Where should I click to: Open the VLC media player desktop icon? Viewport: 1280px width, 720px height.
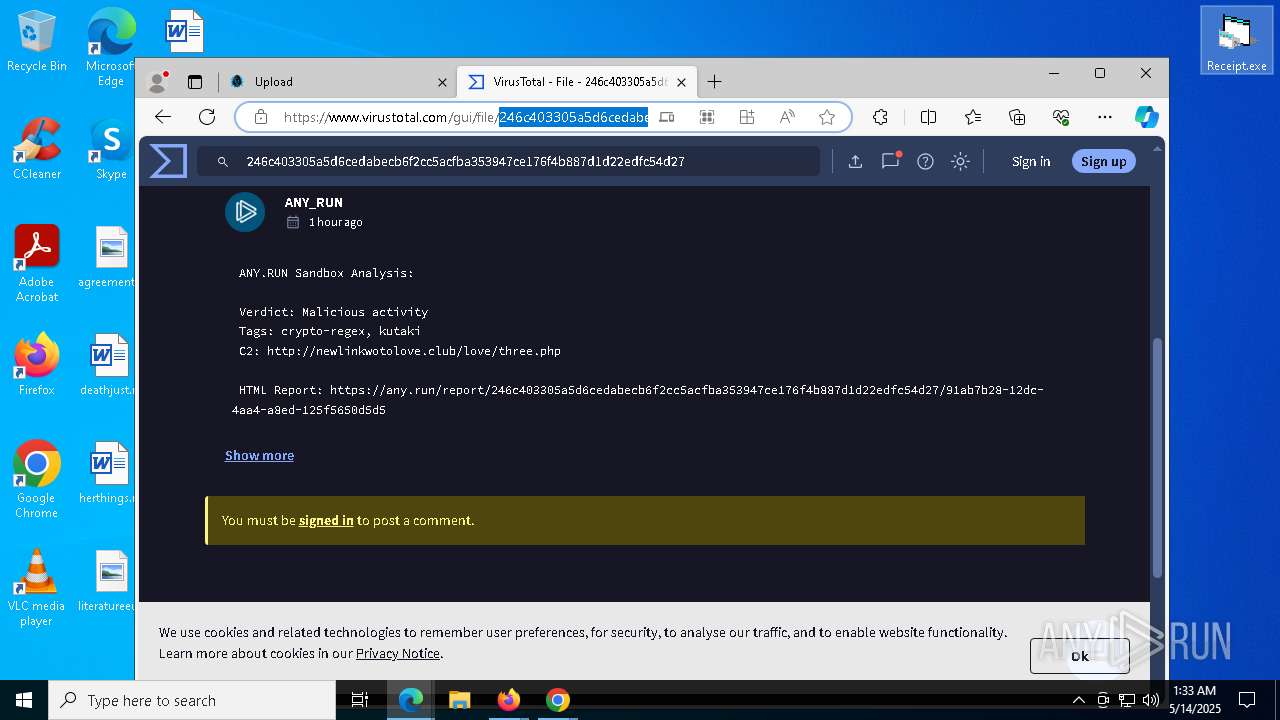tap(36, 588)
